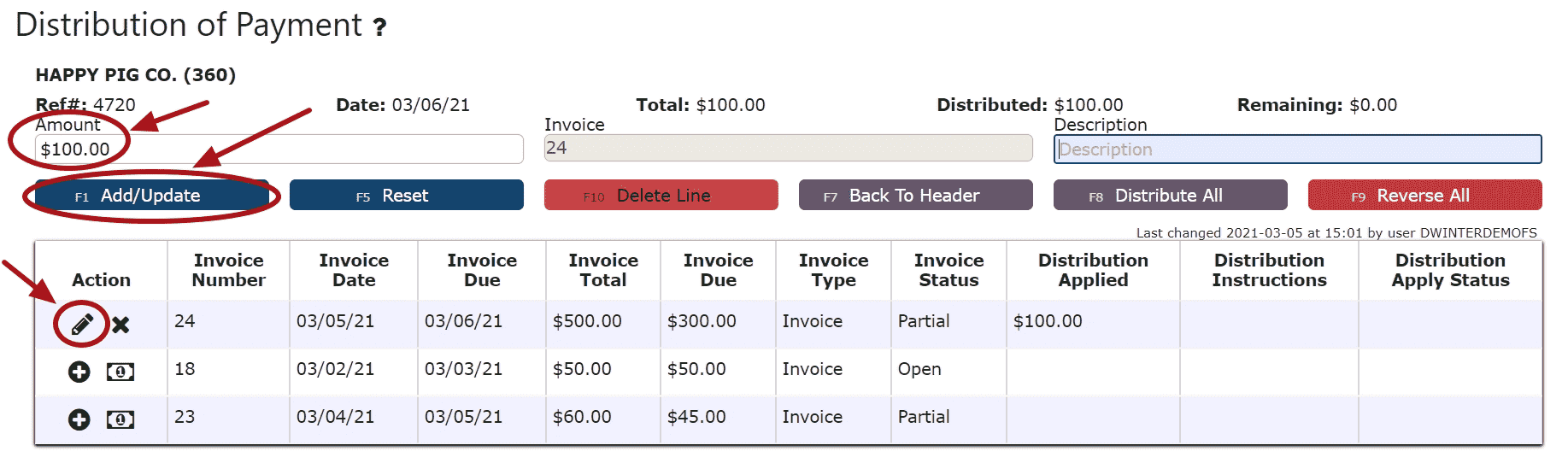The image size is (1568, 463).
Task: Click the Distribution Applied column header
Action: (1093, 270)
